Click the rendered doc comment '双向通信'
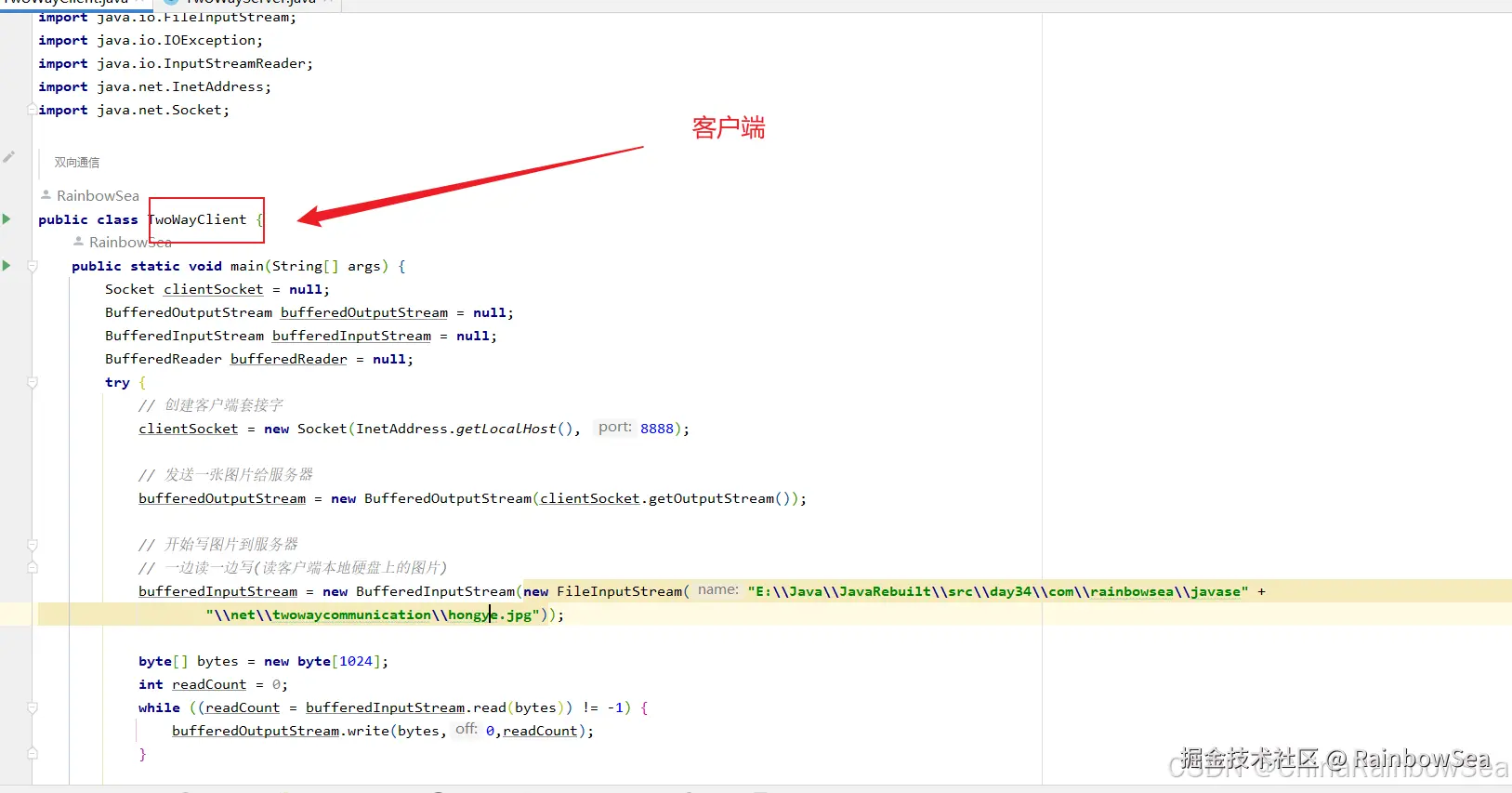Screen dimensions: 1512x793 pyautogui.click(x=76, y=162)
